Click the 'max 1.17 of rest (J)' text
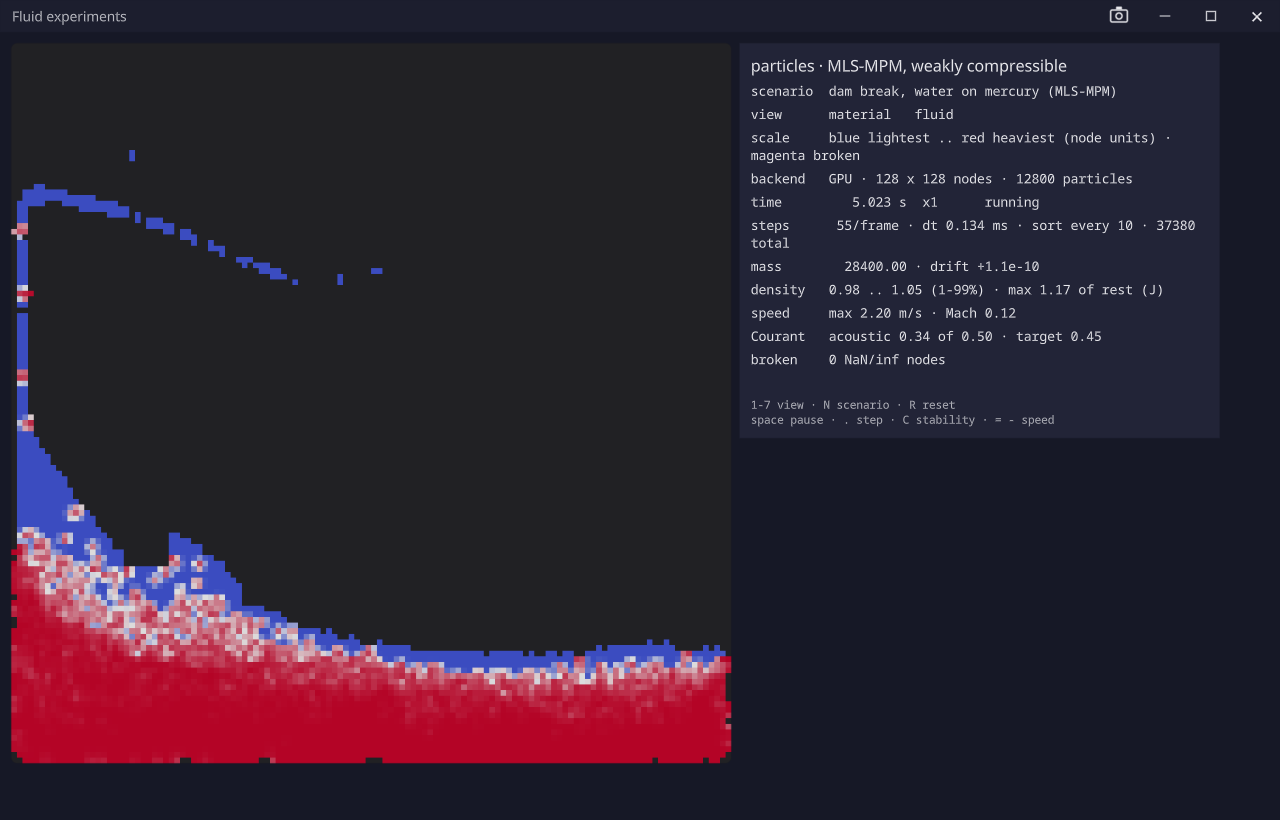 click(x=1086, y=290)
